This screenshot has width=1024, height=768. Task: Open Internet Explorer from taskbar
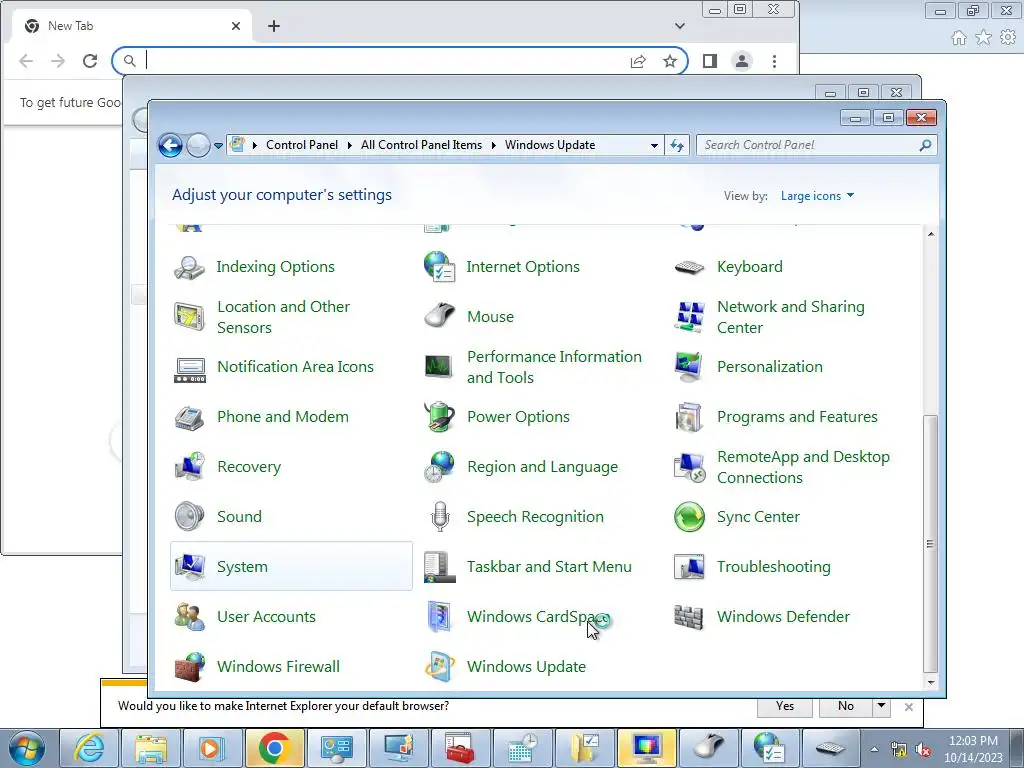pos(89,748)
